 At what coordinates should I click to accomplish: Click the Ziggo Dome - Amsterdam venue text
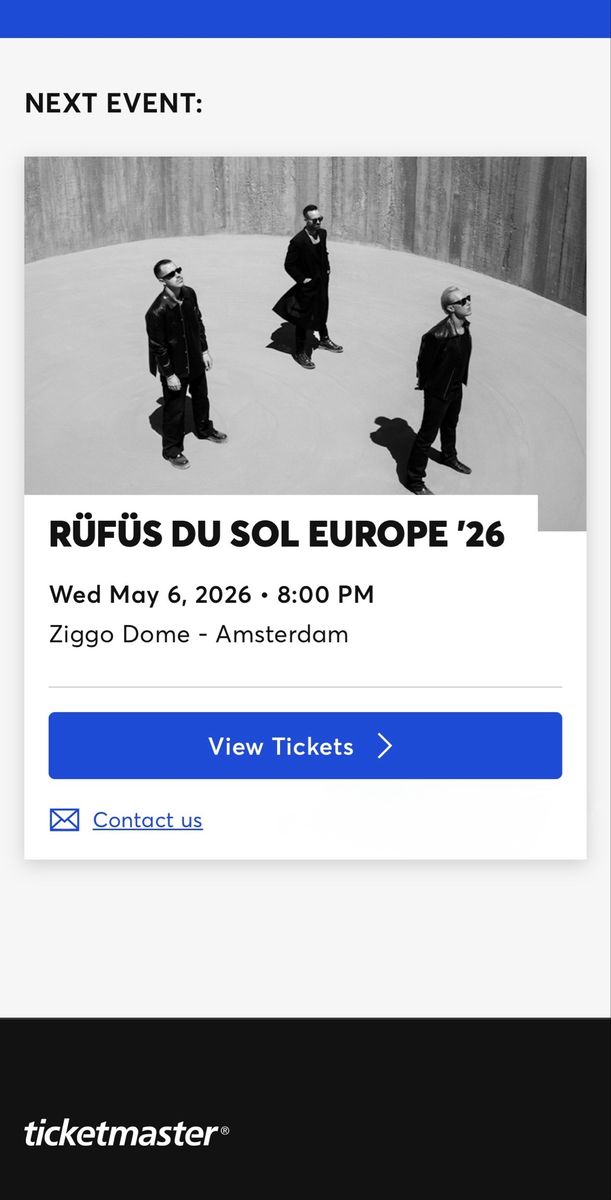point(198,634)
